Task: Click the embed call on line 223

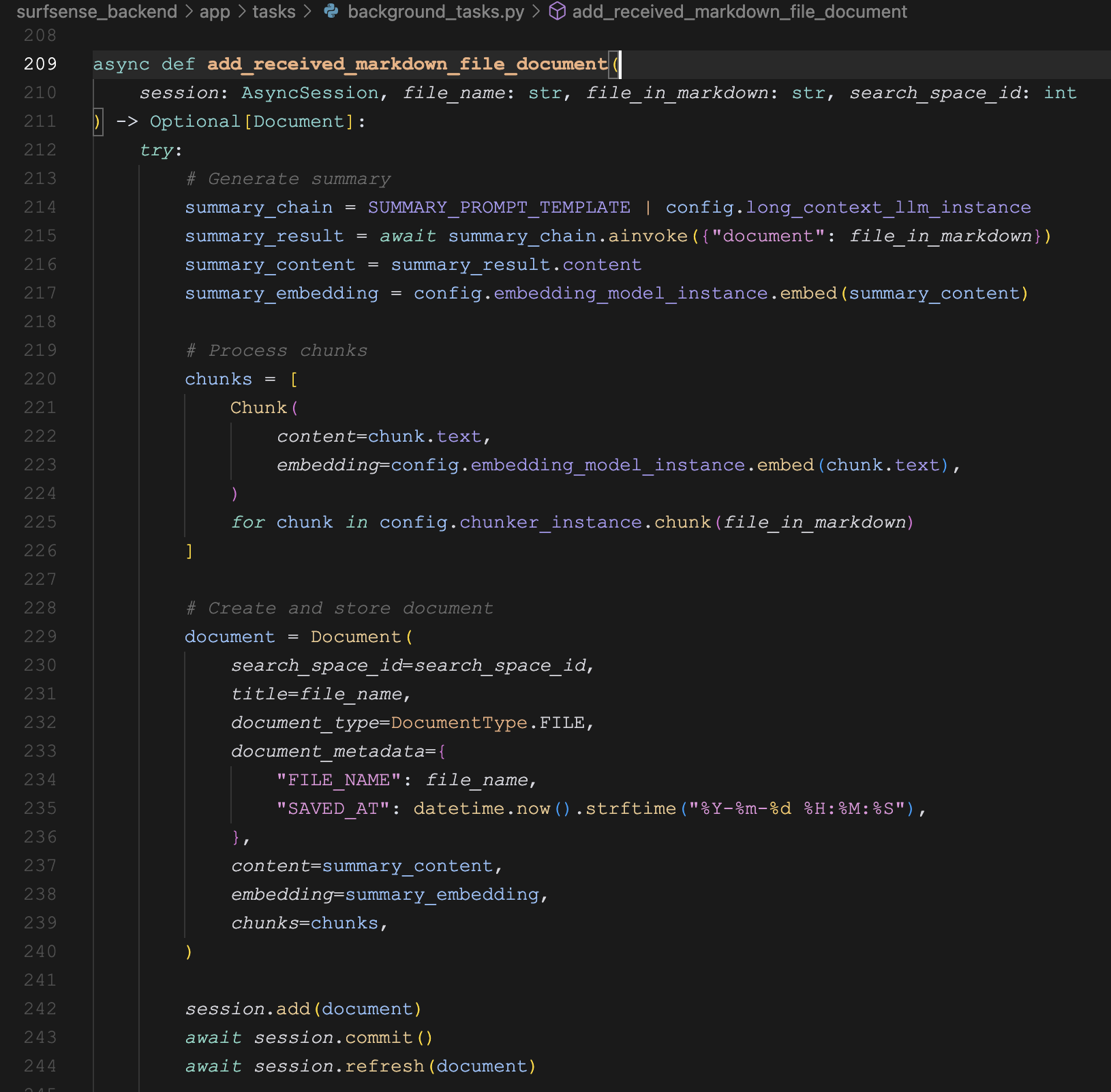Action: pos(785,465)
